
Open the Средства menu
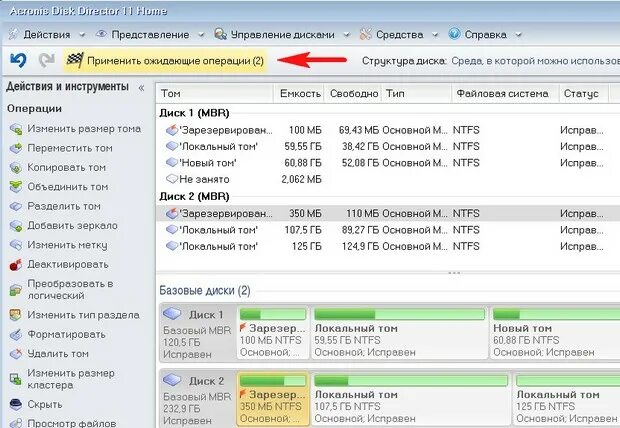click(399, 35)
